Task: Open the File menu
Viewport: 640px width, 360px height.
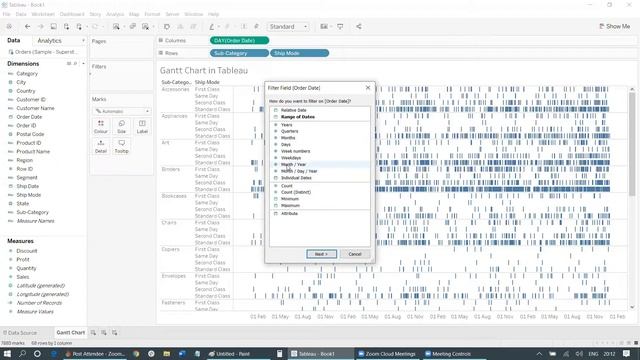Action: 7,14
